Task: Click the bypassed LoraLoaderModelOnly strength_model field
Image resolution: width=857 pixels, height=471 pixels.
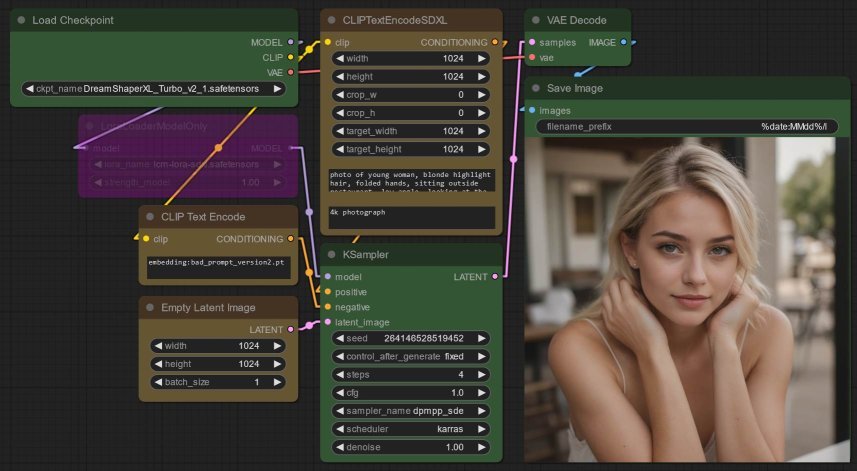Action: pos(188,182)
